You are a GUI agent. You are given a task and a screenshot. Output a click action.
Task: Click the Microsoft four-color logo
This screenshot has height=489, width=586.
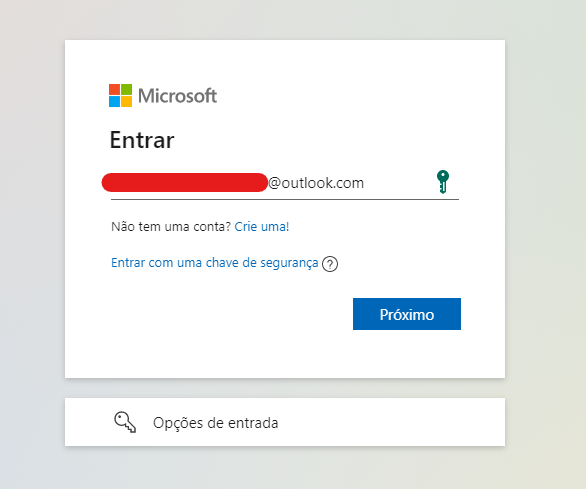point(120,95)
